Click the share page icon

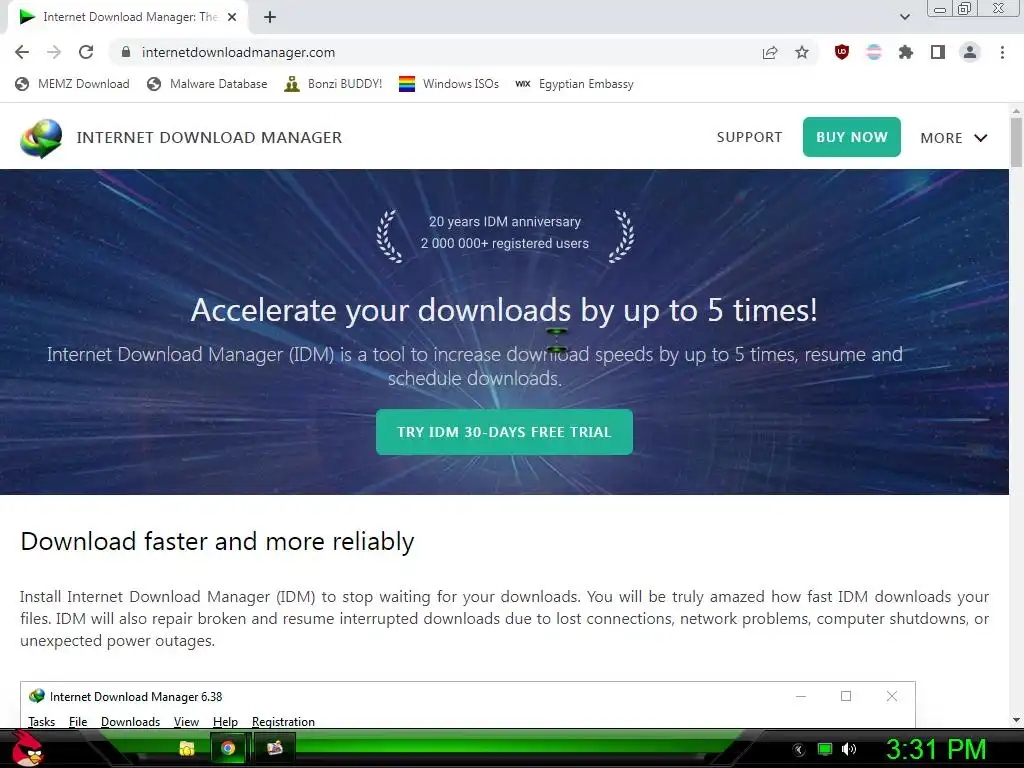[770, 52]
